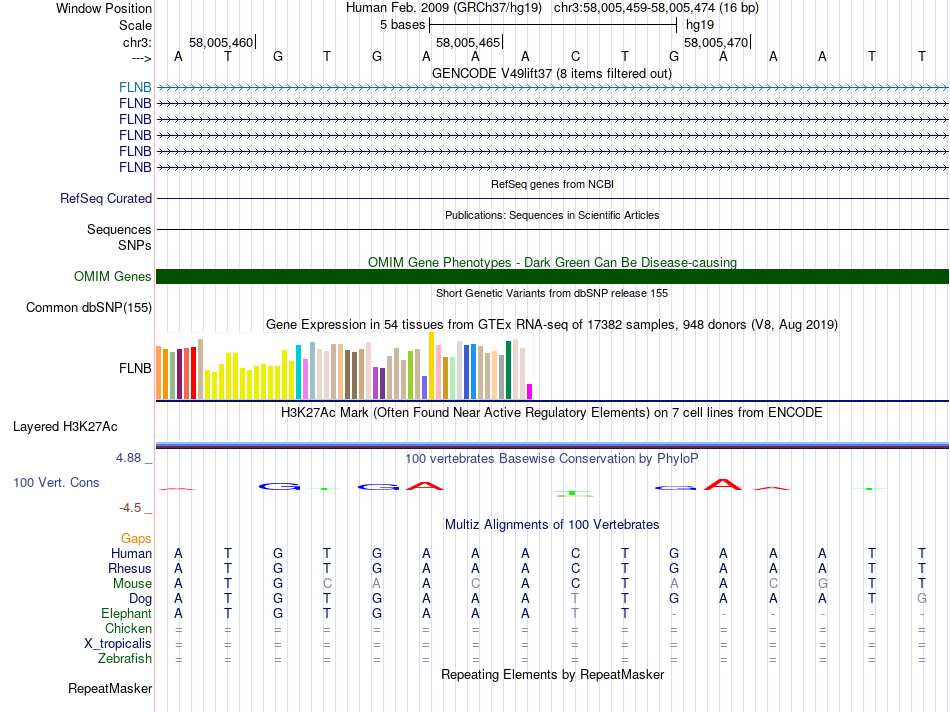Select the X_tropicalis alignment row label
This screenshot has width=950, height=712.
[118, 644]
